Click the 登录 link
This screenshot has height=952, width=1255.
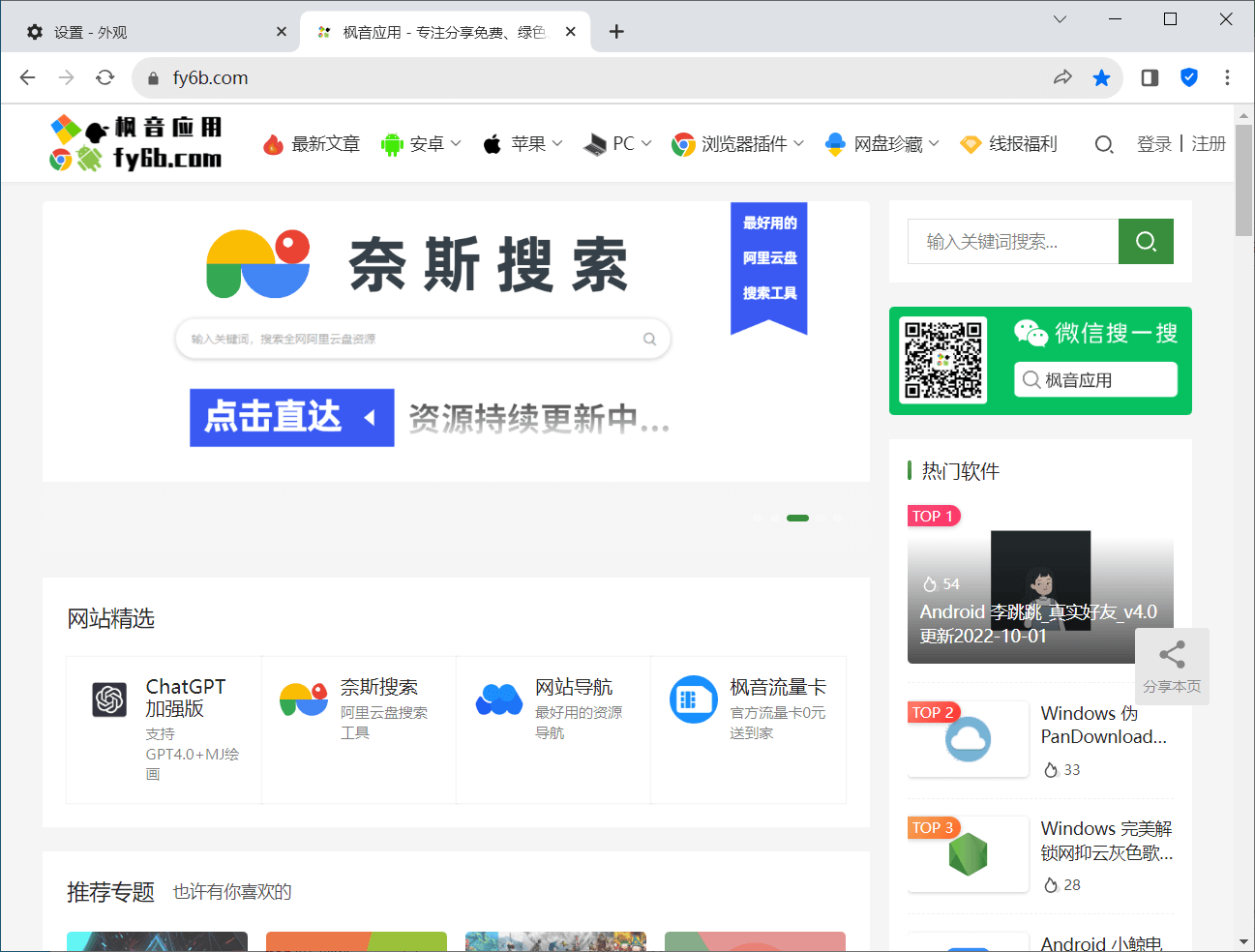pos(1154,144)
